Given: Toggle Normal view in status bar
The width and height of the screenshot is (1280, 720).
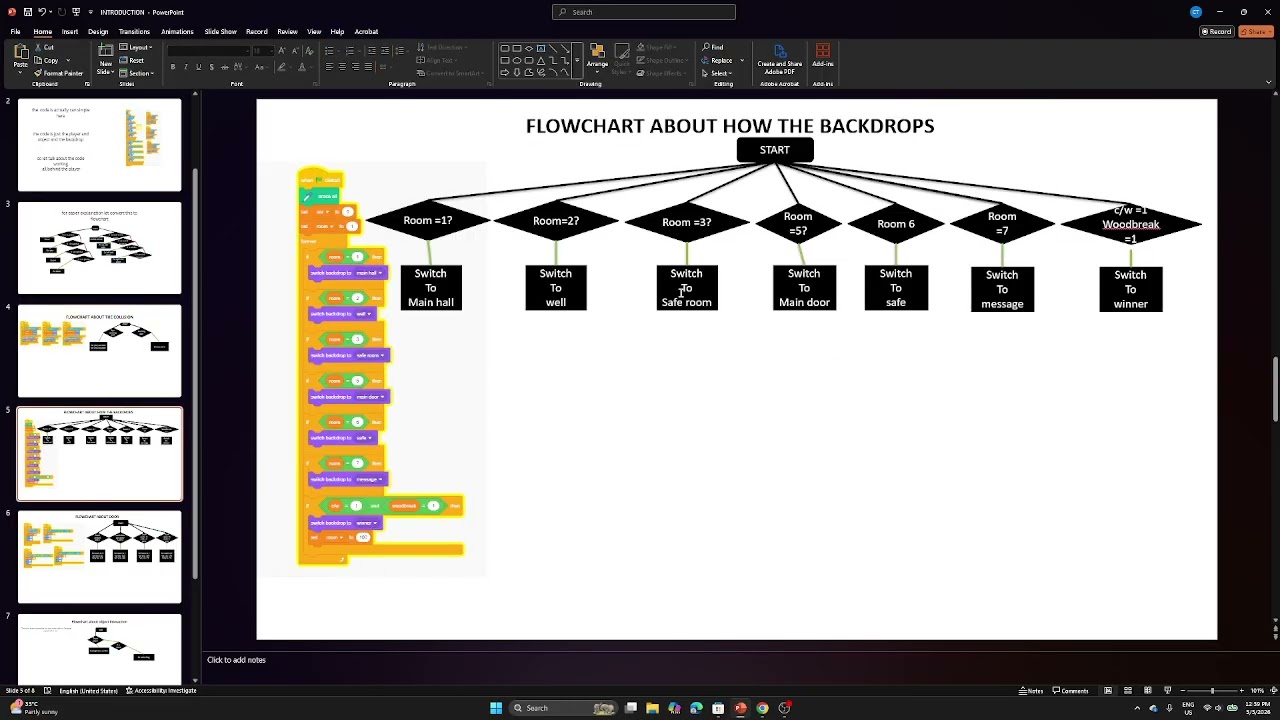Looking at the screenshot, I should click(1108, 691).
